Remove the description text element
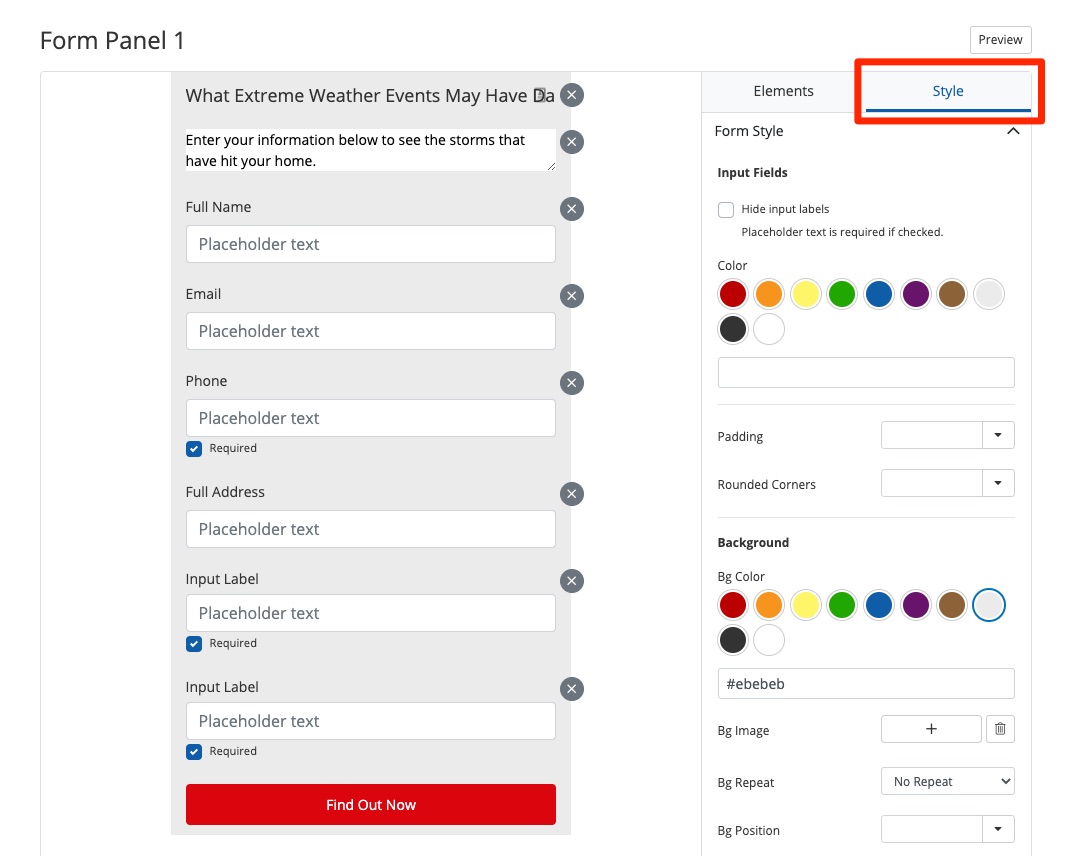1090x856 pixels. point(571,142)
